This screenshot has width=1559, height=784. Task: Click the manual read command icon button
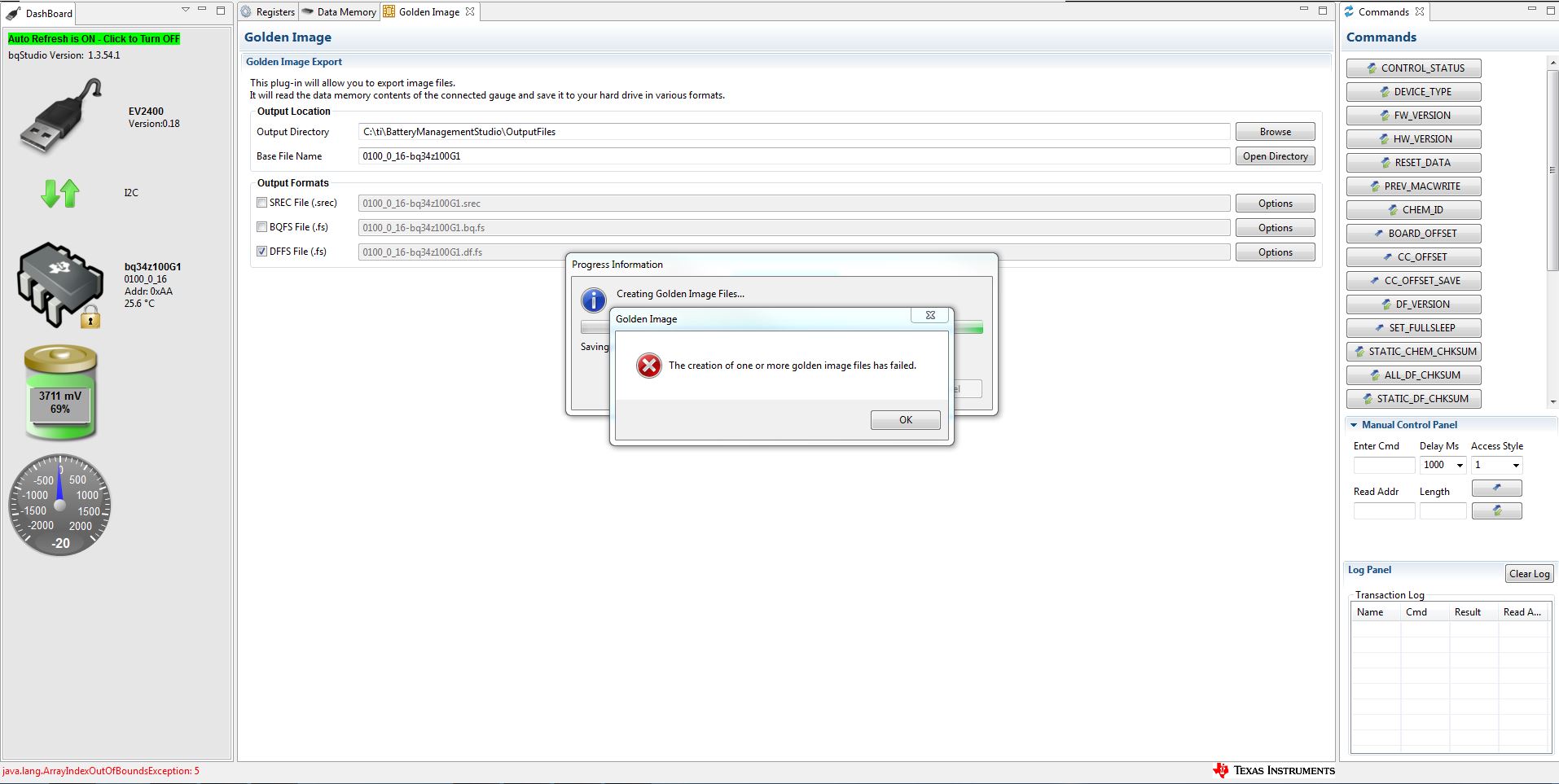(x=1496, y=511)
